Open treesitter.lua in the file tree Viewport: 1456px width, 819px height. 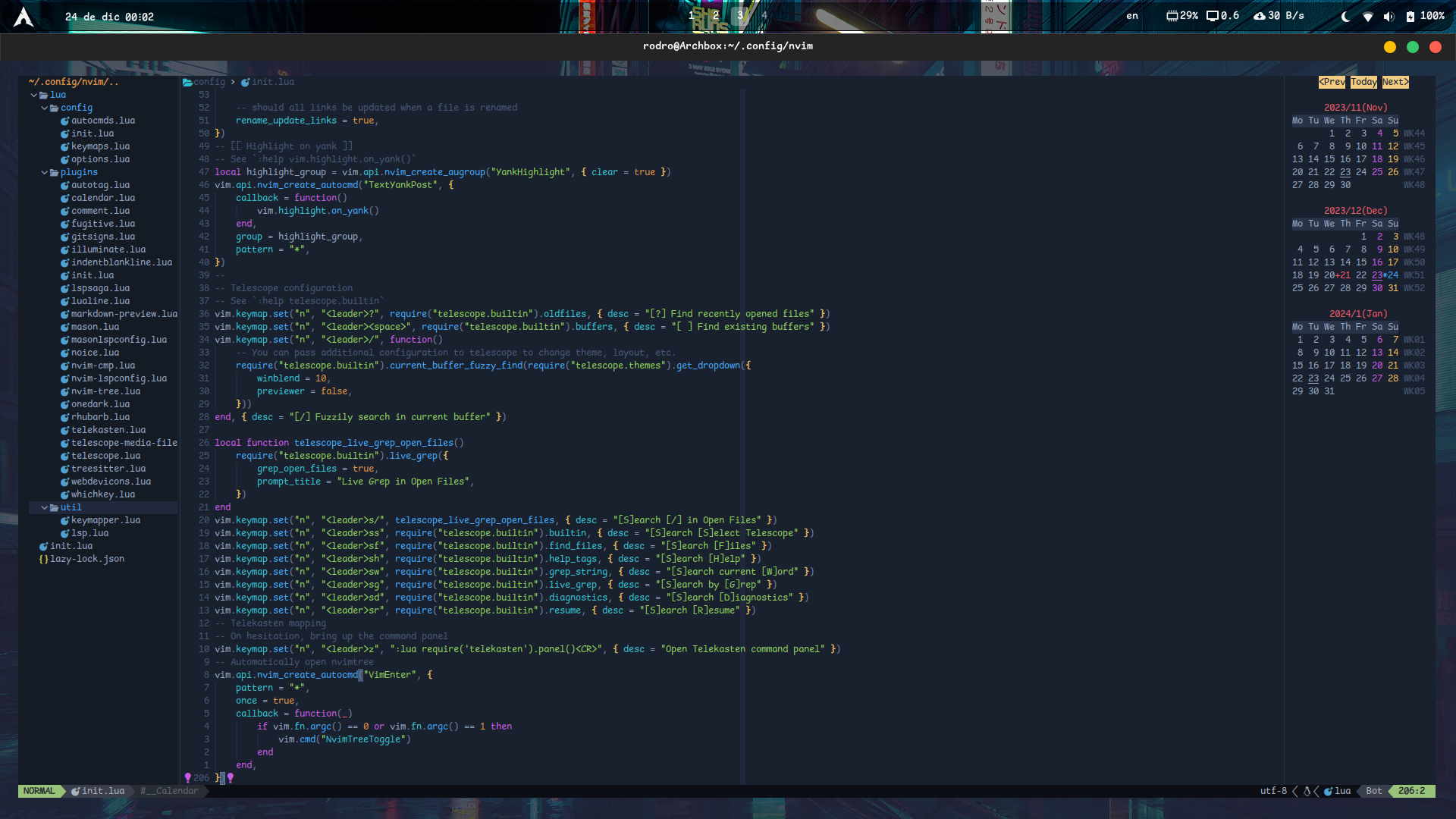pyautogui.click(x=108, y=469)
